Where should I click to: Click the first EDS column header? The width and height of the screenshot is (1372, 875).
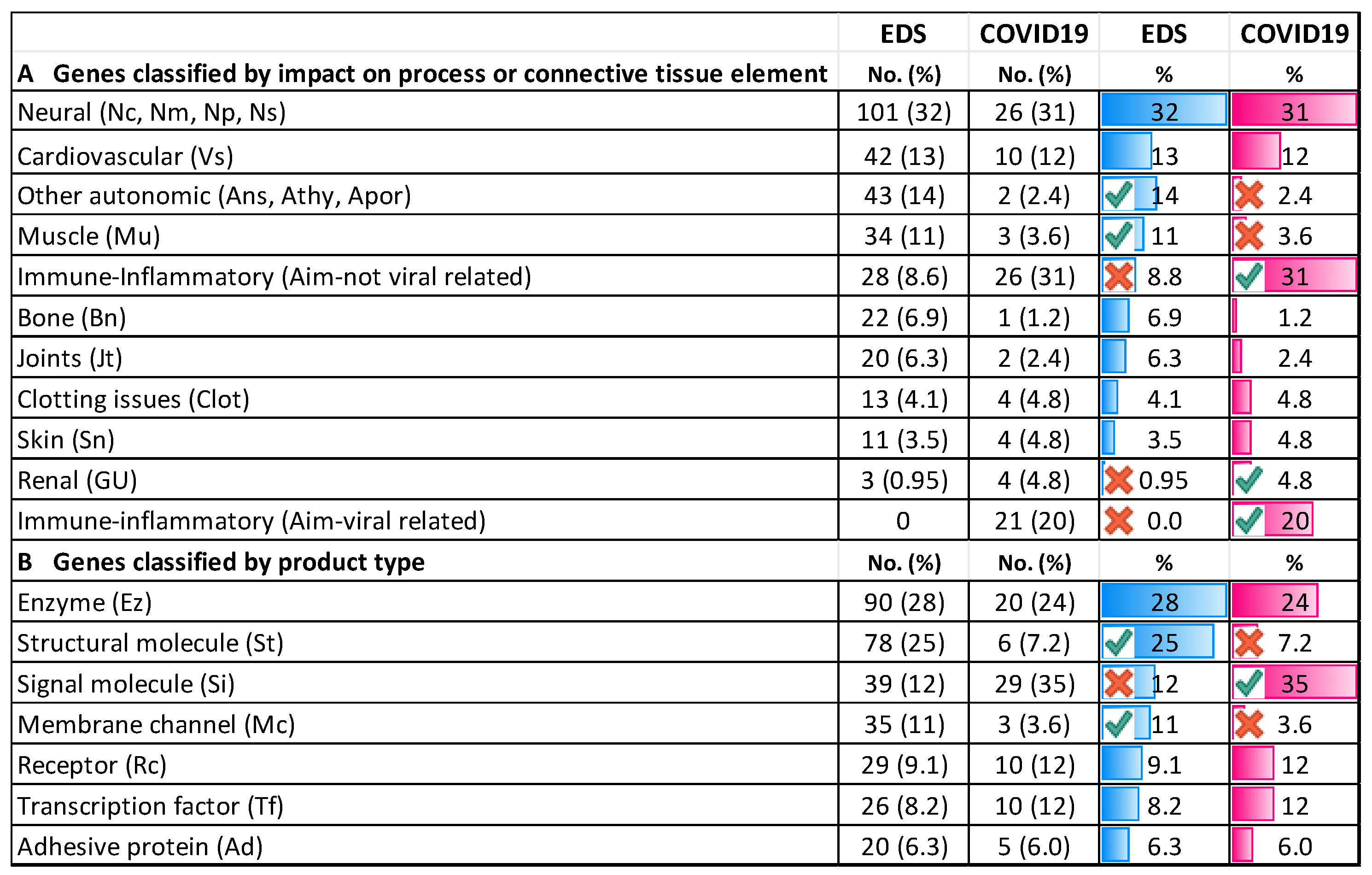coord(903,34)
